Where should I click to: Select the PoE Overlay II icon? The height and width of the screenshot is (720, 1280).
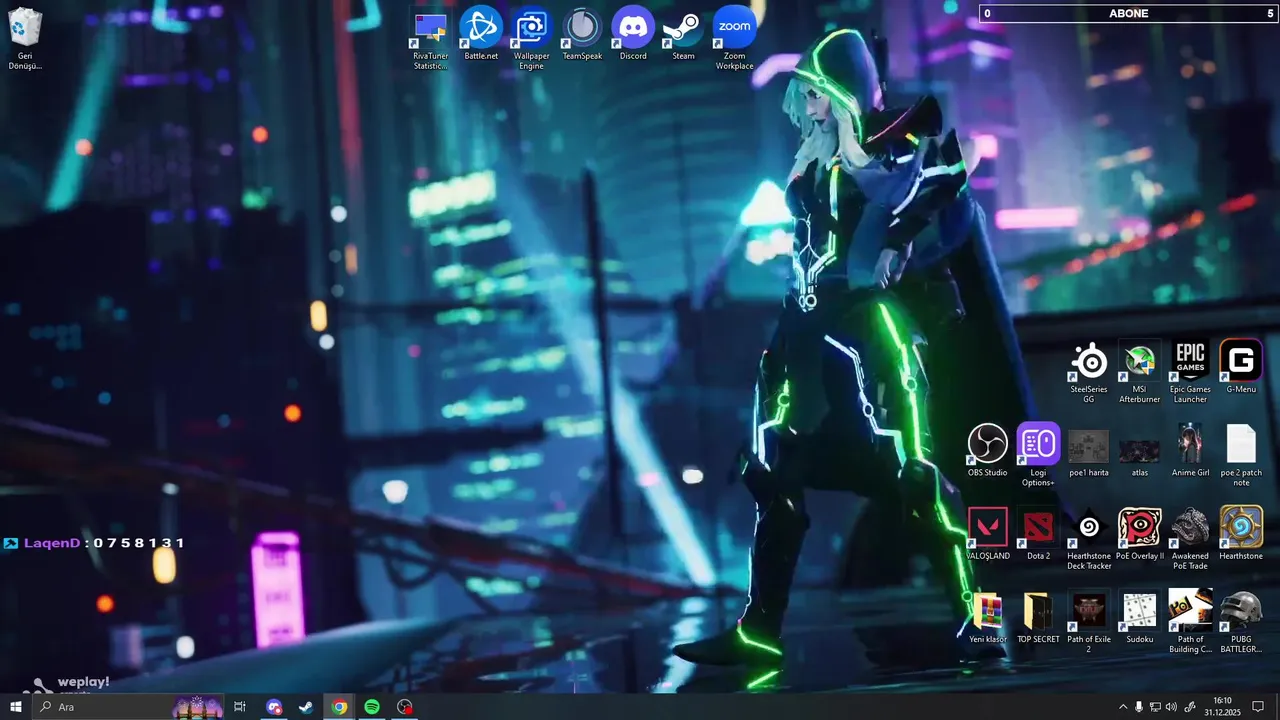(x=1139, y=533)
